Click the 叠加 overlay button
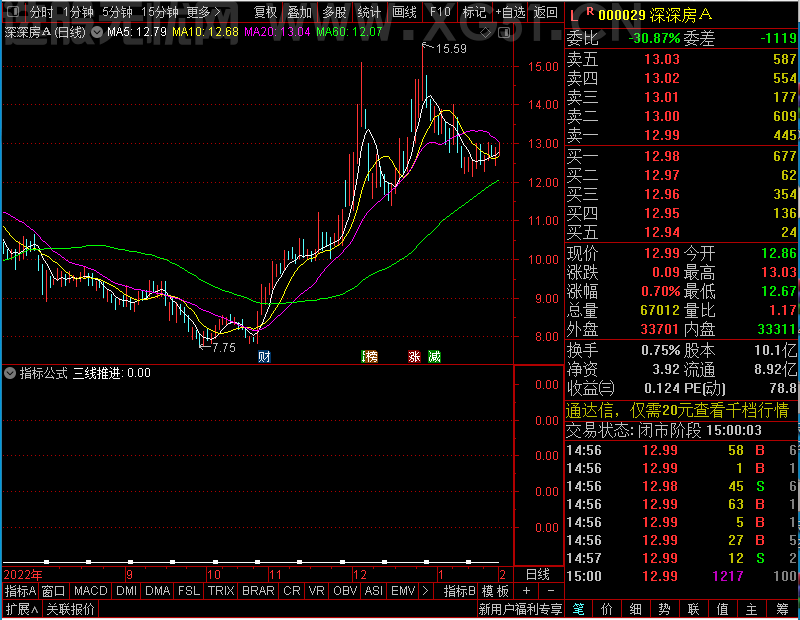Image resolution: width=800 pixels, height=620 pixels. click(x=300, y=12)
